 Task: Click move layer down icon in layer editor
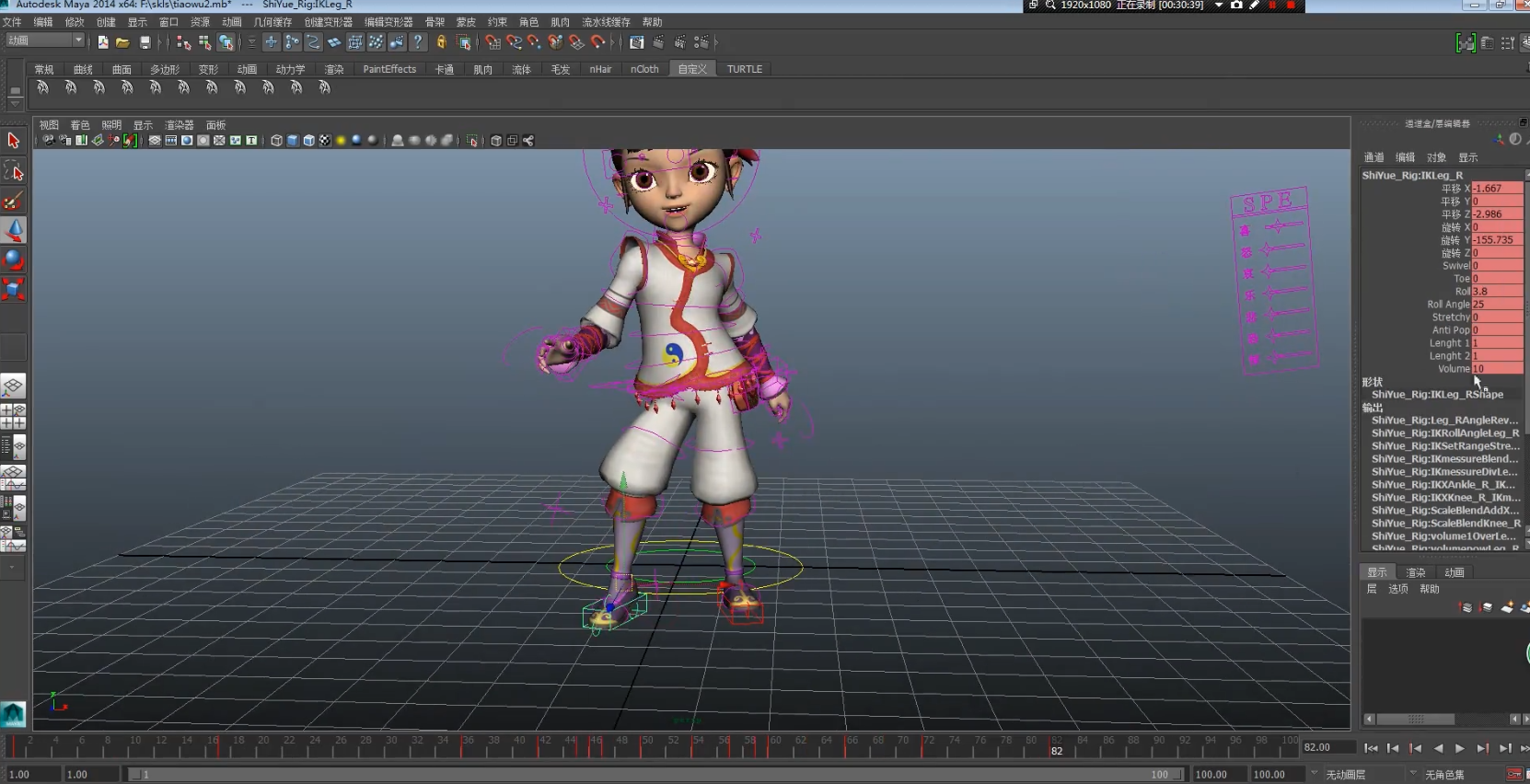(1487, 607)
